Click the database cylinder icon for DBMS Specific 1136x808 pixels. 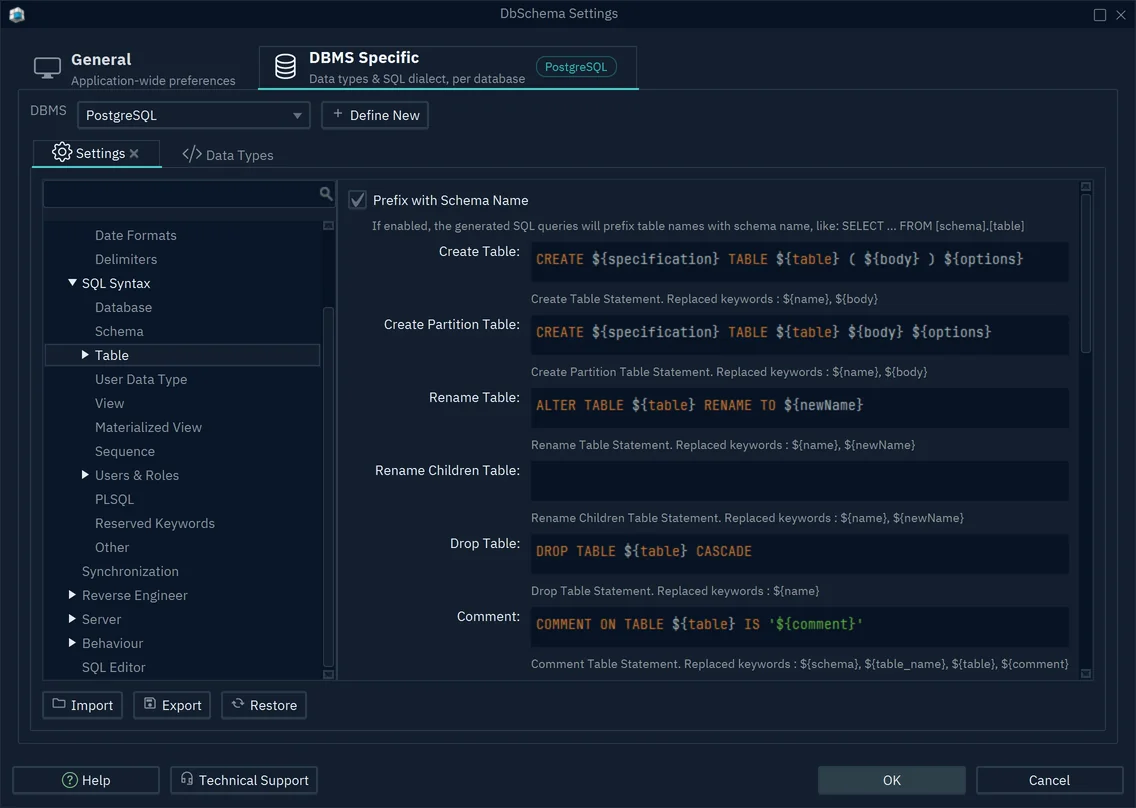(285, 67)
